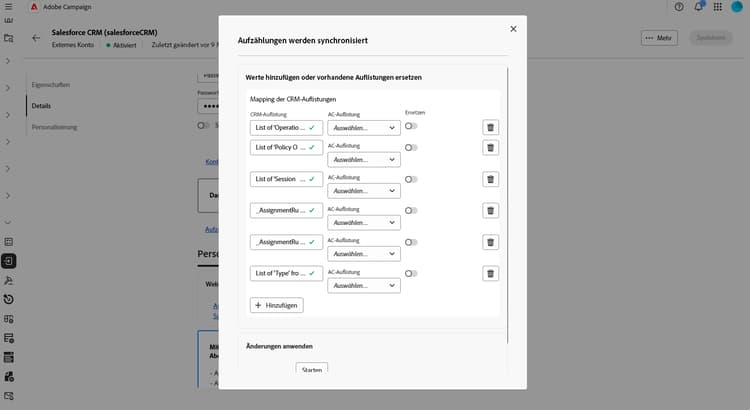Viewport: 750px width, 410px height.
Task: Toggle Ersetzen for 'List of Session' row
Action: [411, 179]
